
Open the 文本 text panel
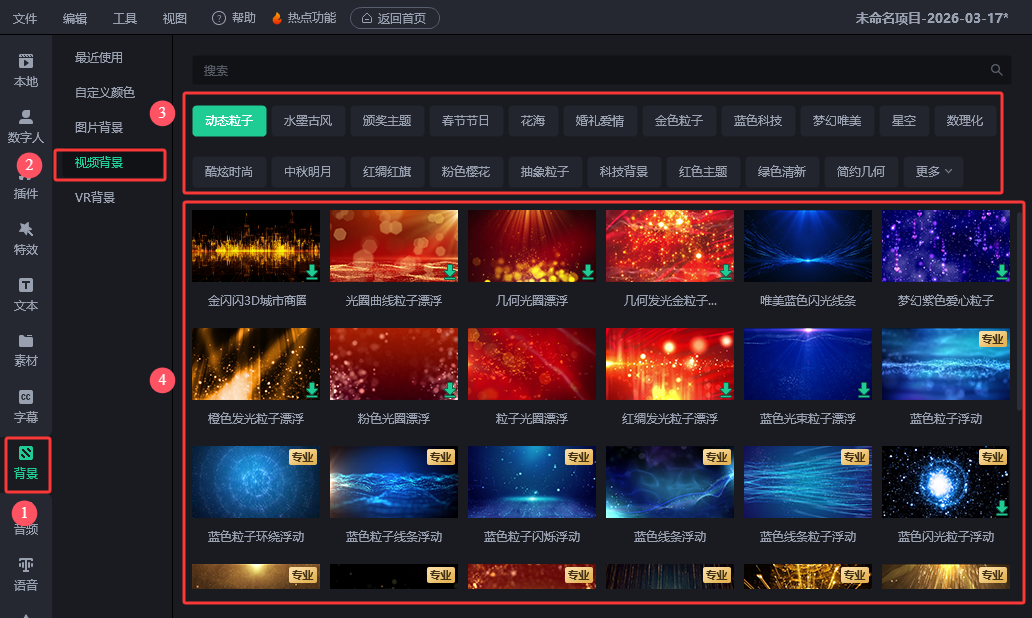pyautogui.click(x=26, y=294)
